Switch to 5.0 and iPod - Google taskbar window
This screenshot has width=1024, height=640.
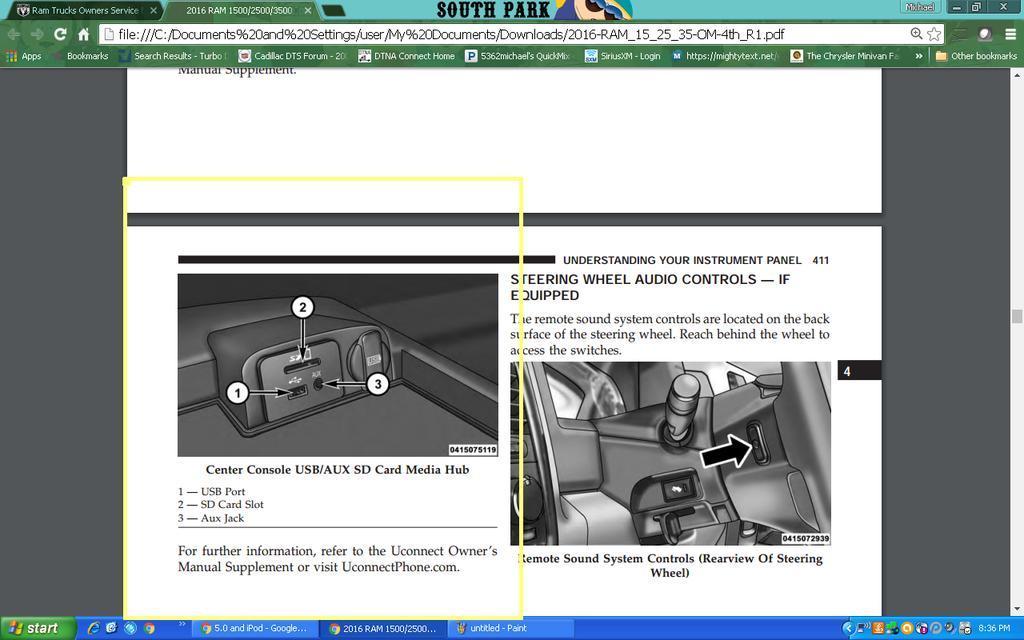255,628
